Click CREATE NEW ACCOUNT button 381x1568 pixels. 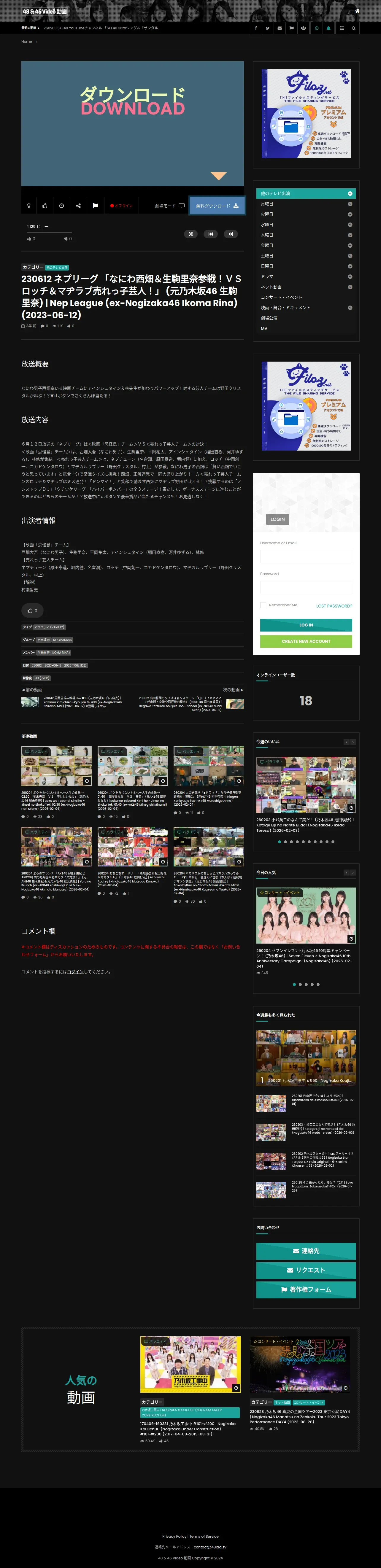pos(306,642)
